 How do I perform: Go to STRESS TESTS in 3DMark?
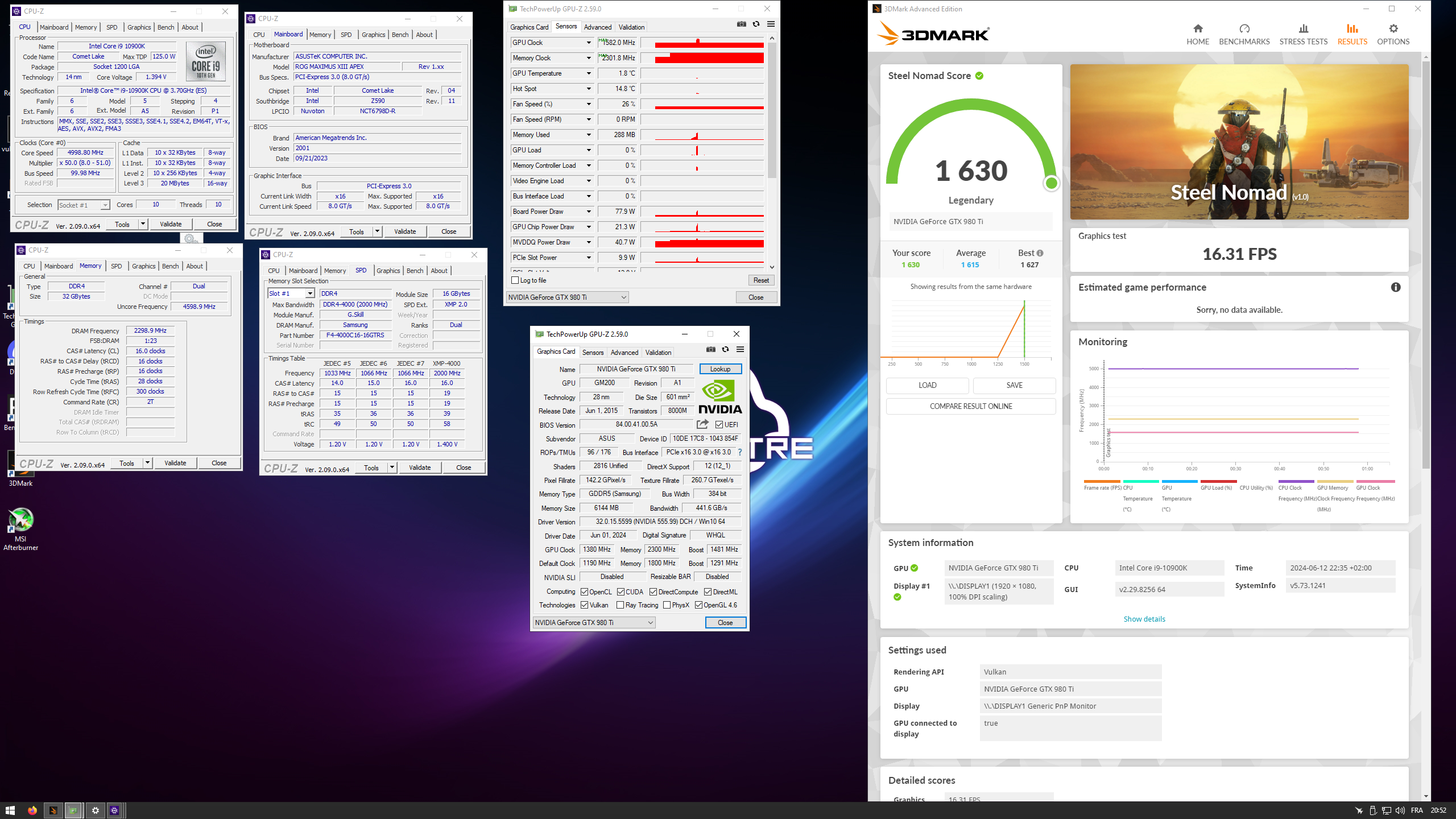click(x=1304, y=34)
